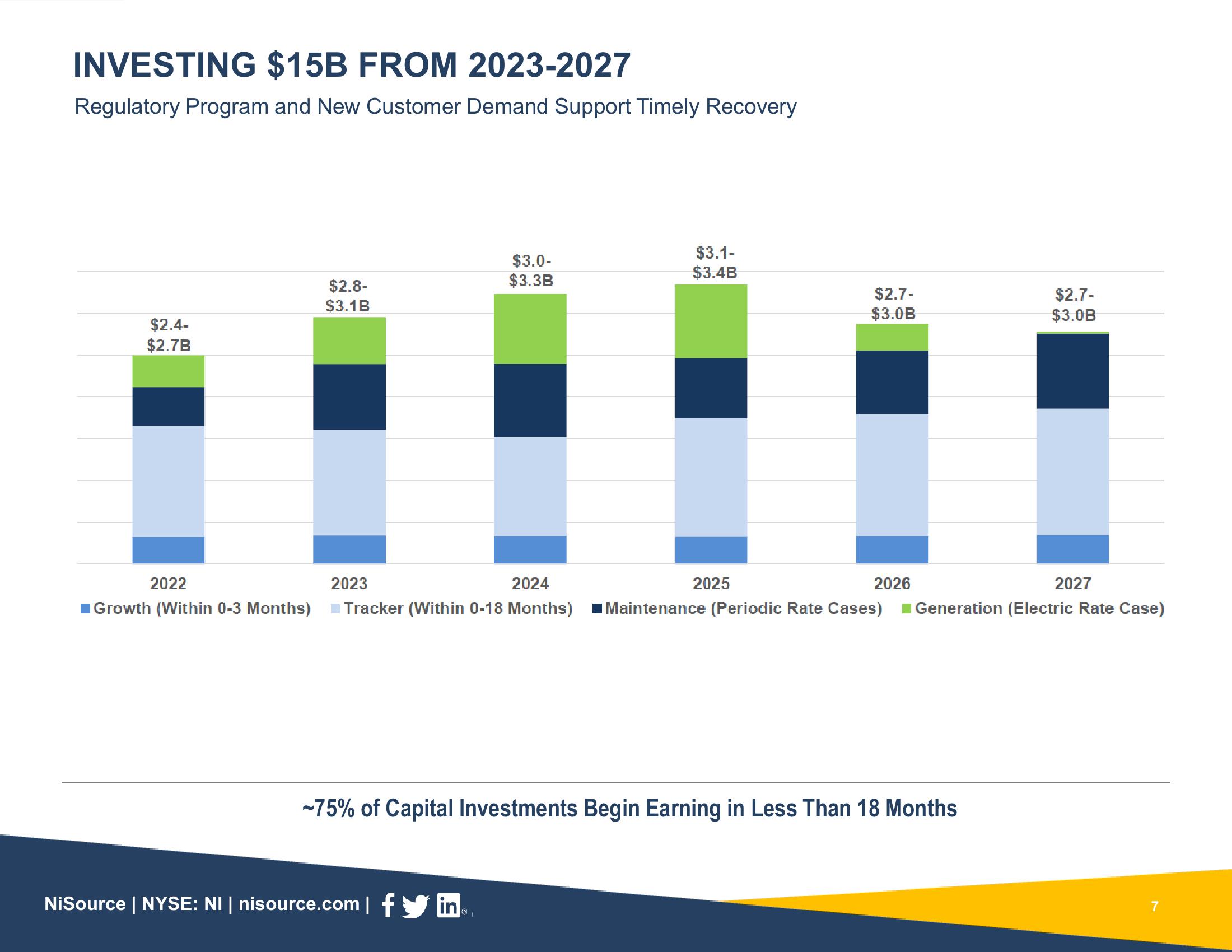
Task: Click the blue Growth segment of 2022 bar
Action: tap(168, 550)
